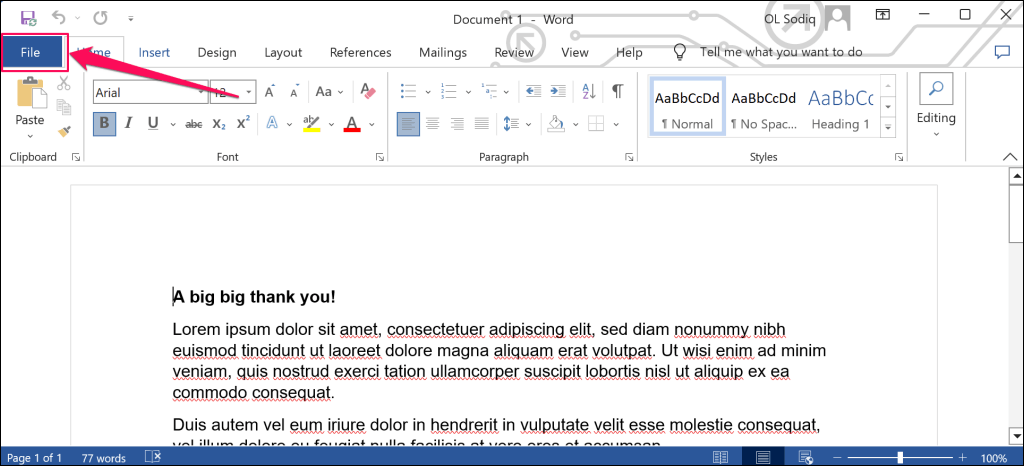
Task: Apply the Heading 1 style
Action: 840,106
